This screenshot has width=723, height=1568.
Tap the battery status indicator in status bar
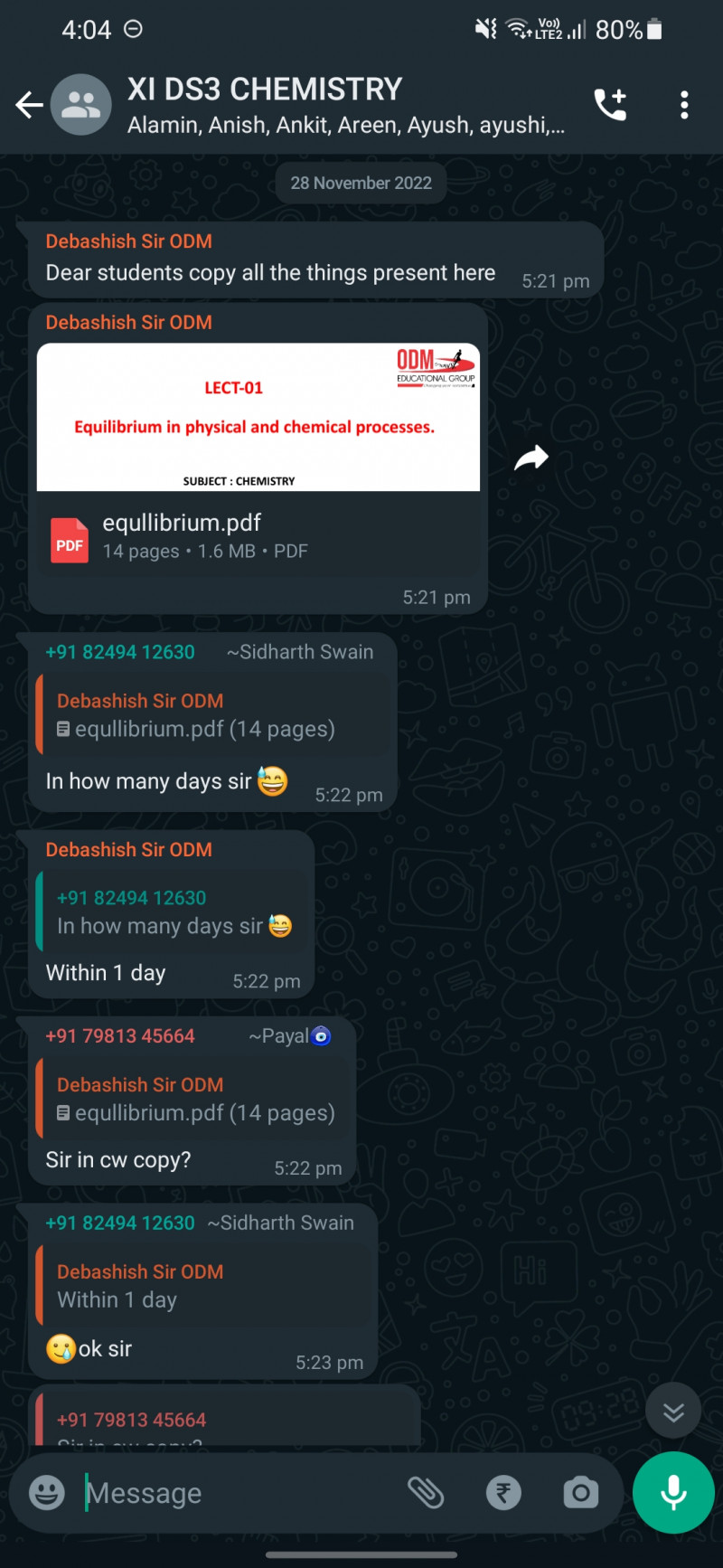(655, 30)
